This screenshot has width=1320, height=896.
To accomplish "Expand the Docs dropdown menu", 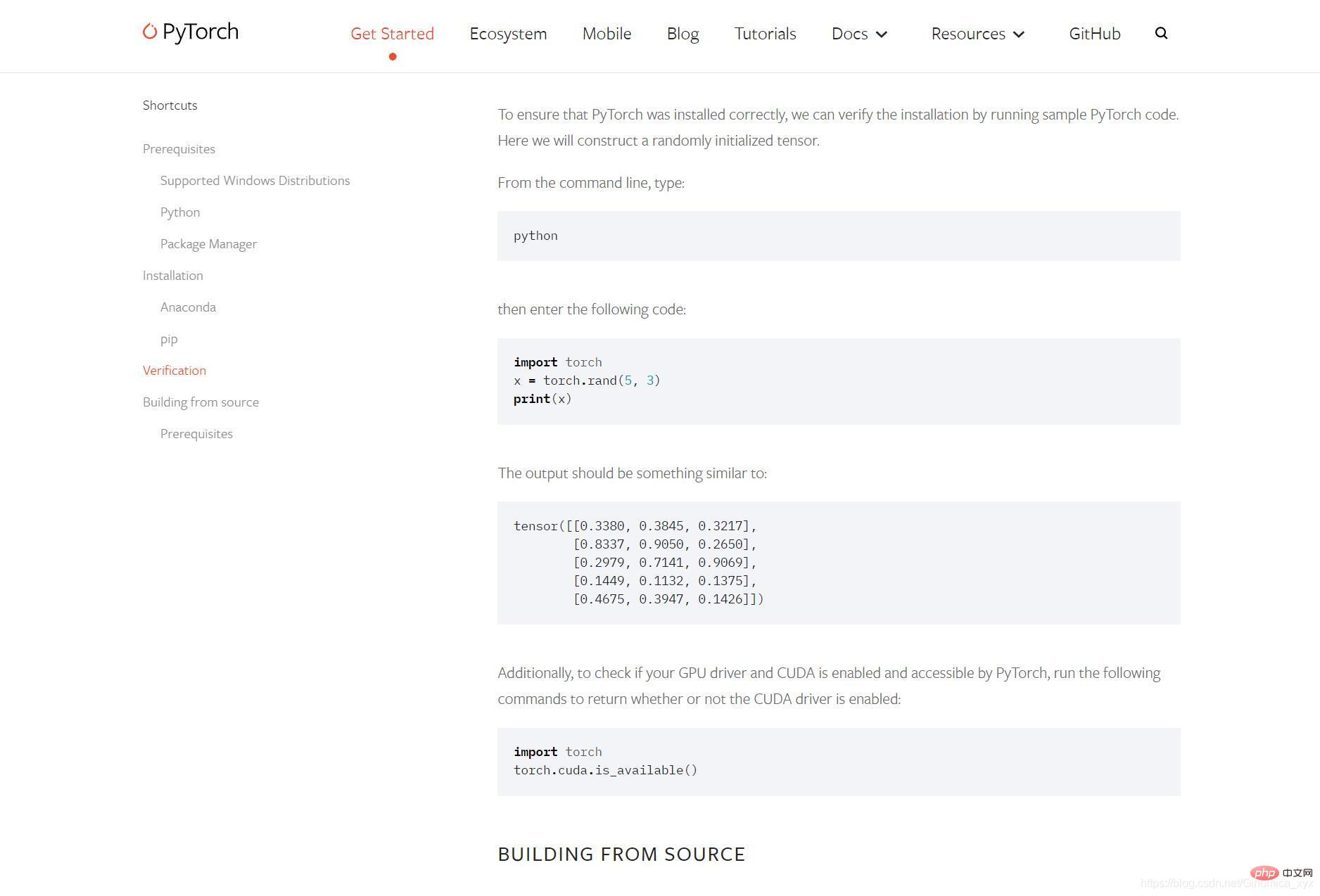I will (859, 34).
